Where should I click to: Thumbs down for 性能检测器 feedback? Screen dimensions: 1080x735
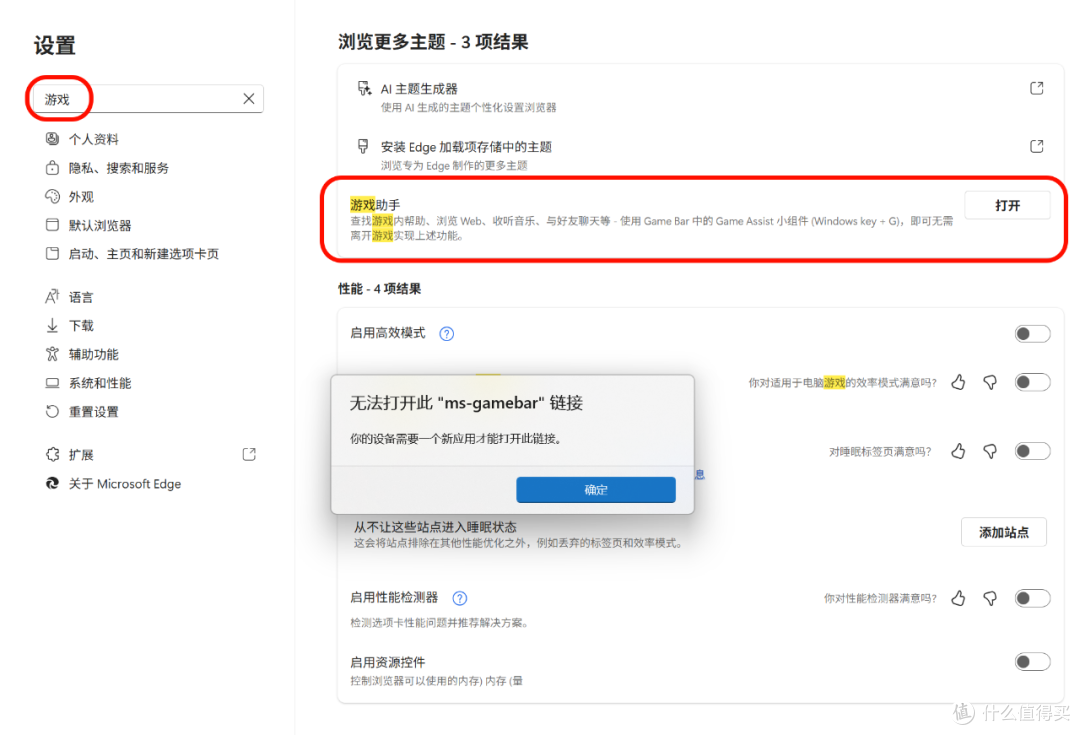click(x=990, y=599)
